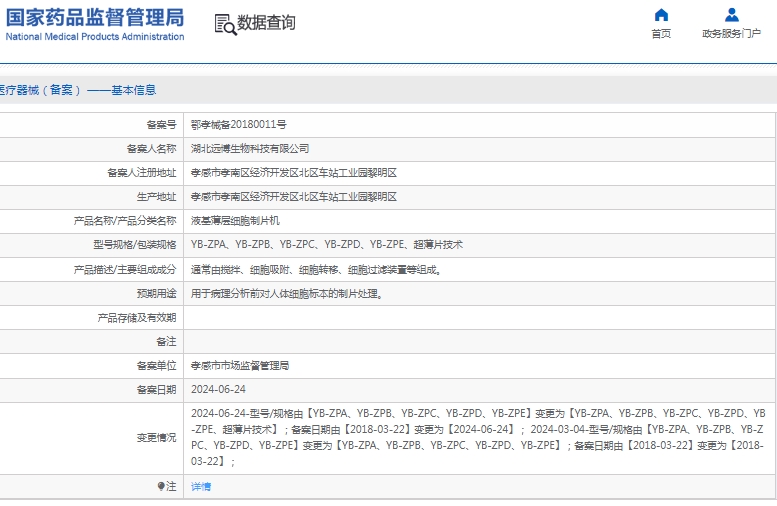Click the model spec value with 超薄片技术
The height and width of the screenshot is (506, 777).
tap(327, 245)
